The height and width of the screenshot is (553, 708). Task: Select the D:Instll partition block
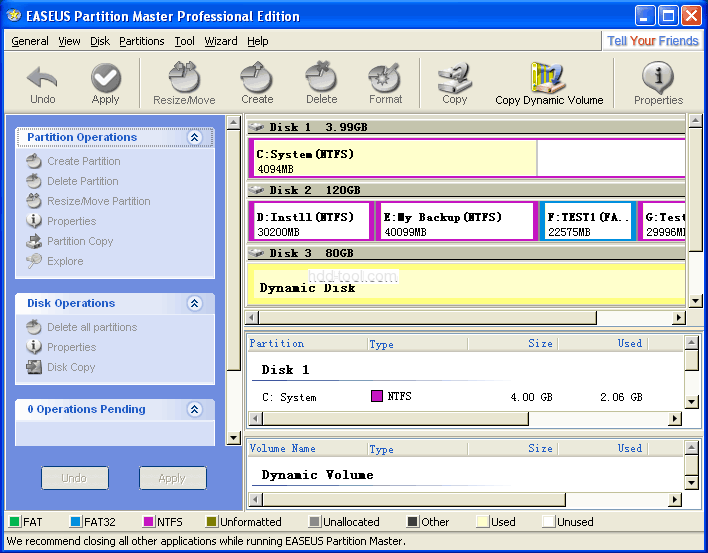[311, 221]
